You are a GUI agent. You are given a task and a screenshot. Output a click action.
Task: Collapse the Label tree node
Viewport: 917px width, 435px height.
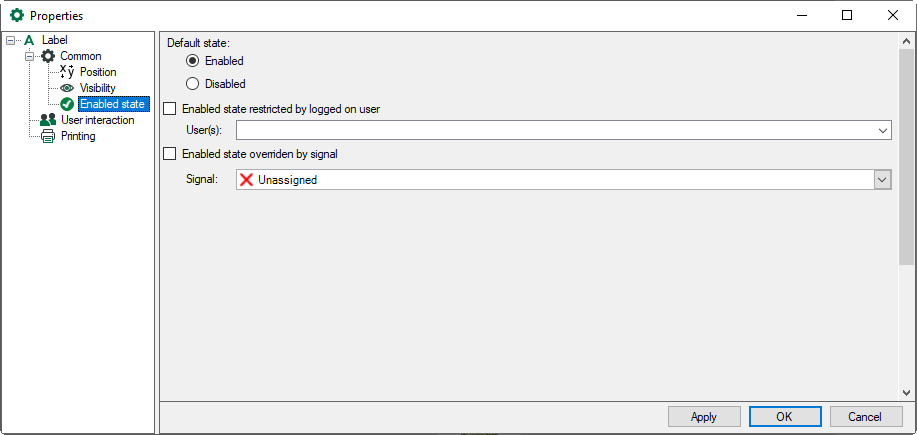[x=11, y=40]
